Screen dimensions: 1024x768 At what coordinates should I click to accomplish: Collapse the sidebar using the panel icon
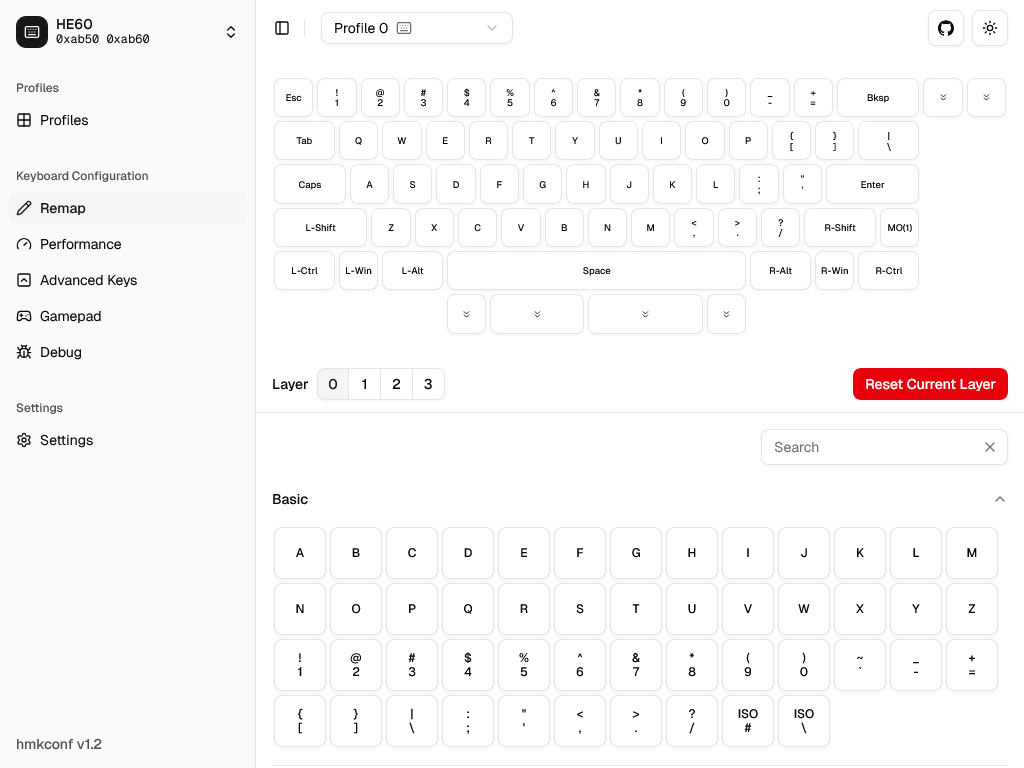[x=282, y=28]
